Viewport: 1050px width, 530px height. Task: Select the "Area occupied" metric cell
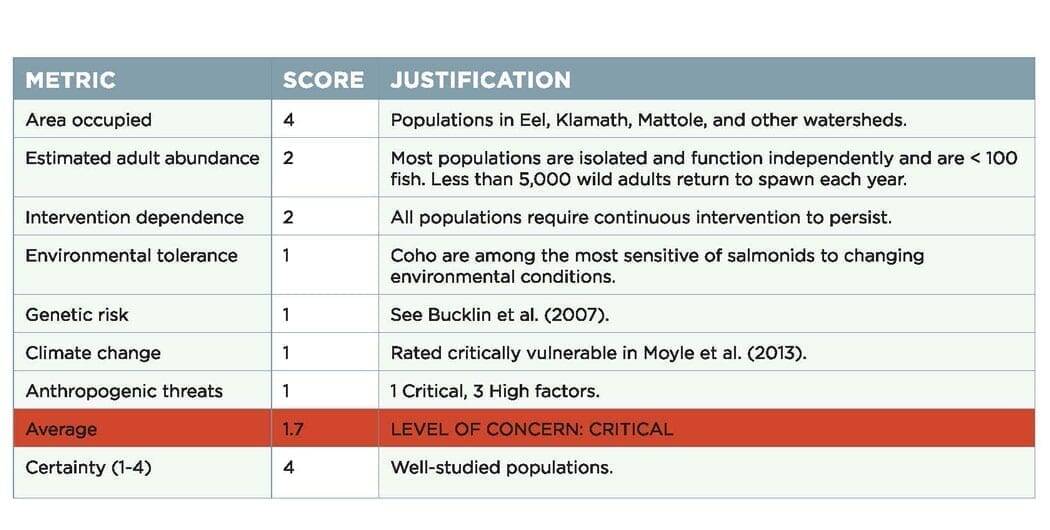coord(88,120)
